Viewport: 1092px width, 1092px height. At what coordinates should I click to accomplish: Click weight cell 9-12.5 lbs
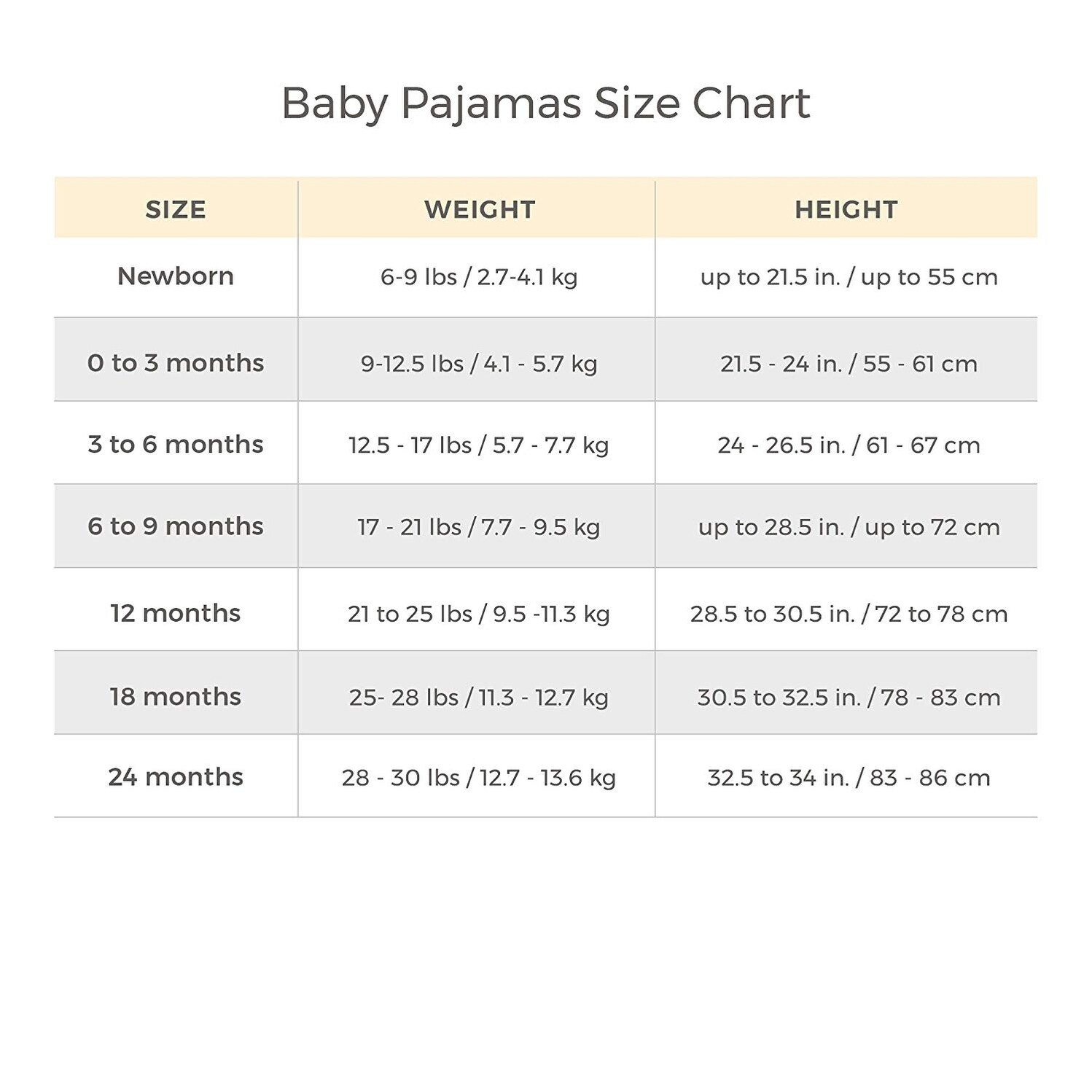click(479, 364)
